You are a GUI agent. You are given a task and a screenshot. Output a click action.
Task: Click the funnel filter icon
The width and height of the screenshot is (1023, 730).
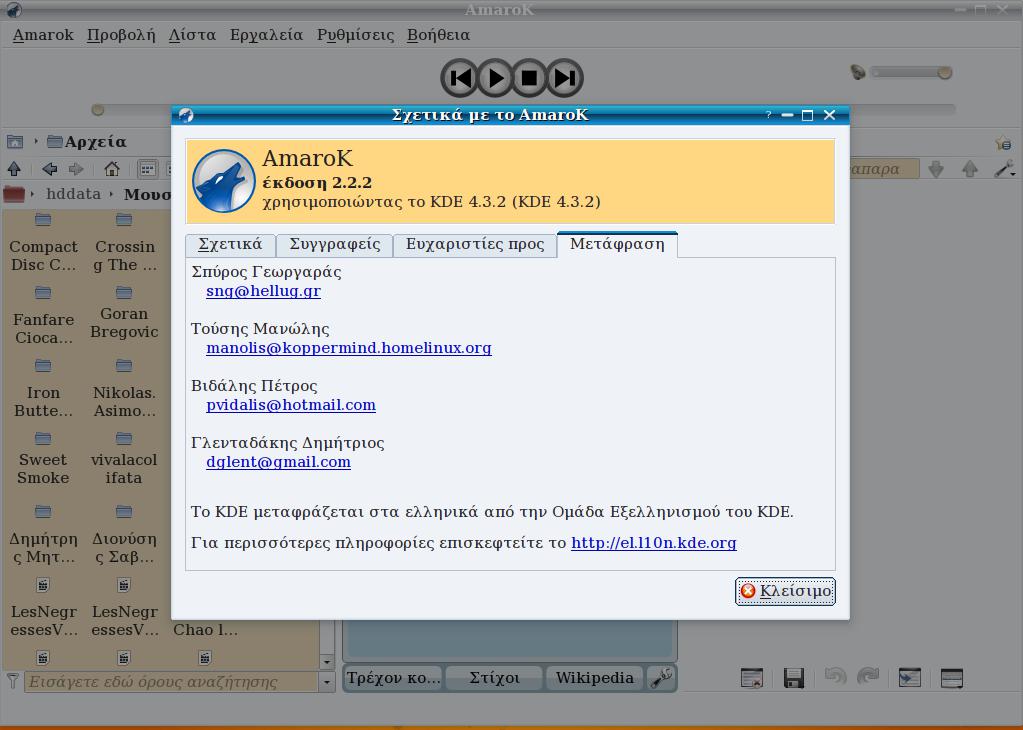coord(12,681)
